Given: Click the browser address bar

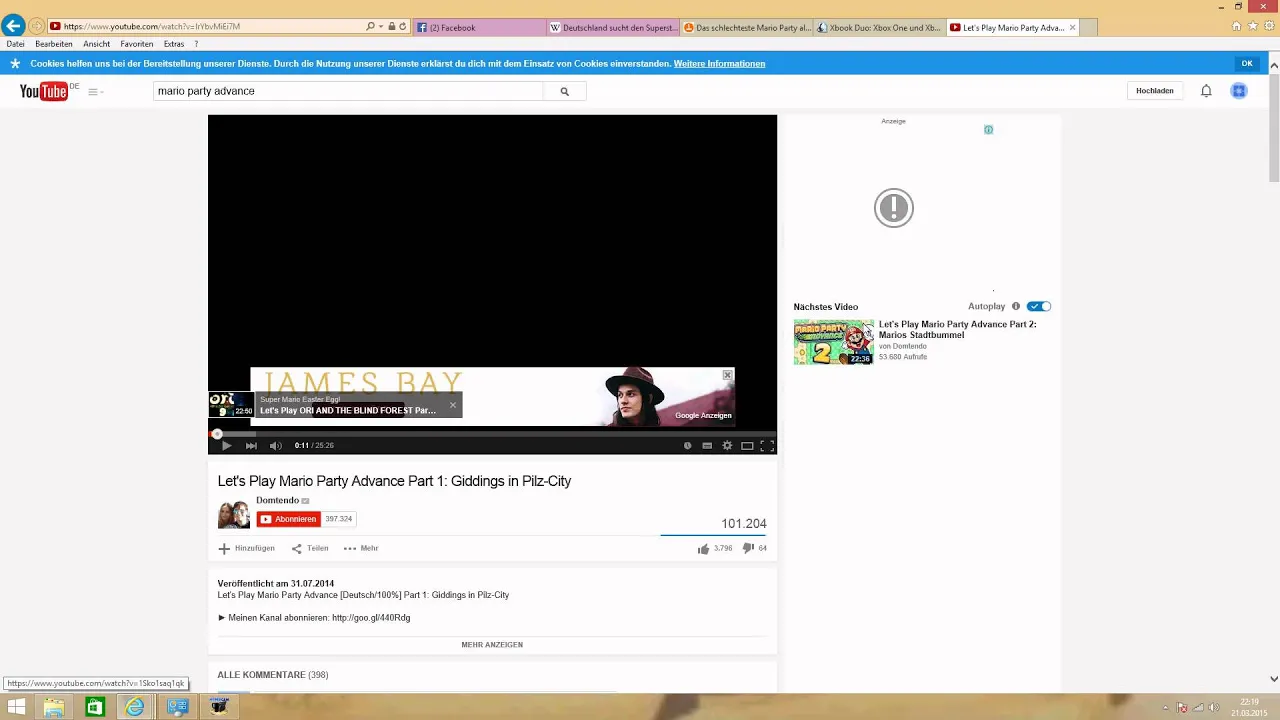Looking at the screenshot, I should coord(206,27).
